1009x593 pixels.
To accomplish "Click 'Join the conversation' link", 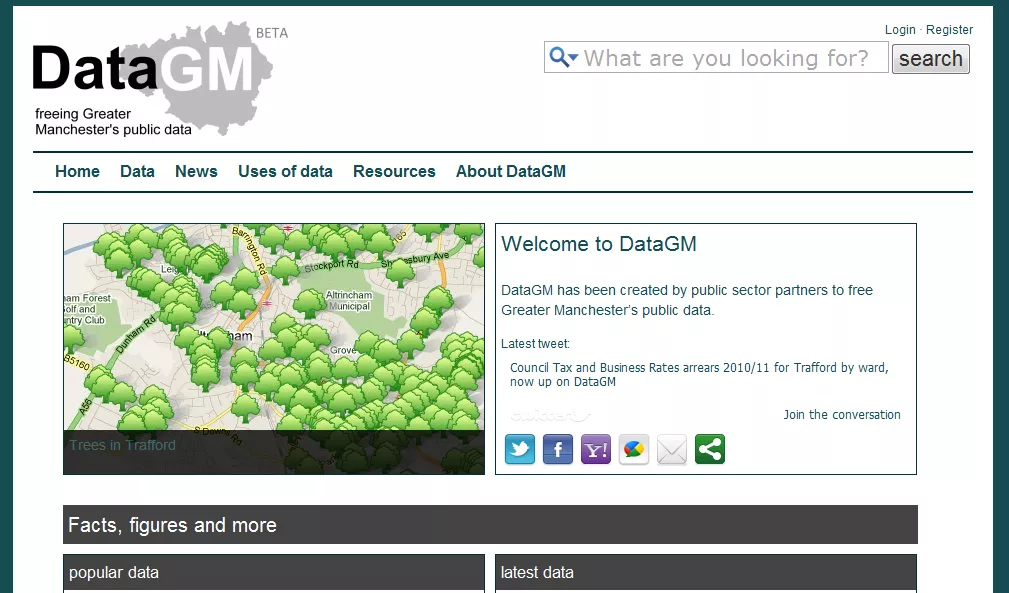I will (842, 415).
